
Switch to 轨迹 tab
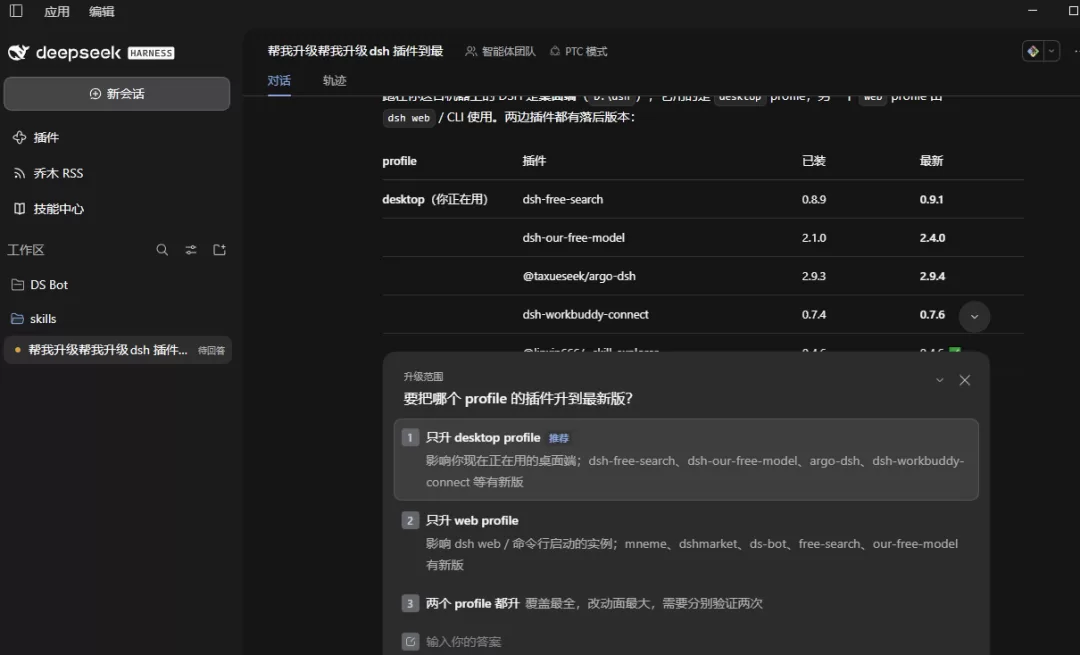point(334,81)
